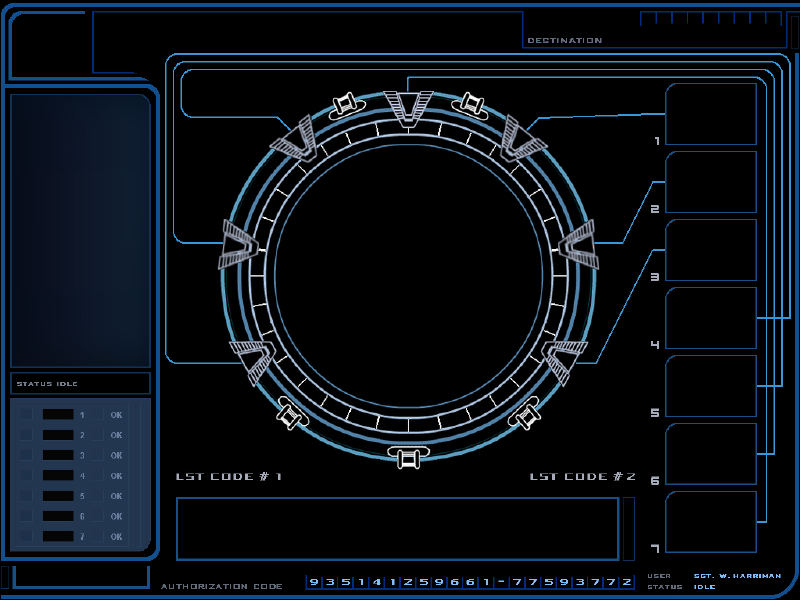Pick glyph box numbered 7
The width and height of the screenshot is (800, 600).
click(711, 521)
